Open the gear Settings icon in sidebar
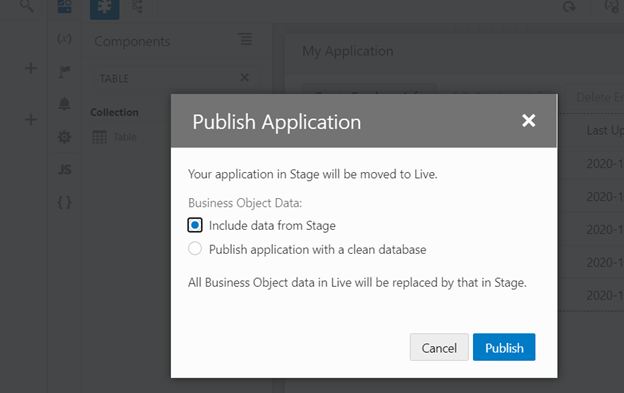Viewport: 624px width, 393px height. click(64, 137)
